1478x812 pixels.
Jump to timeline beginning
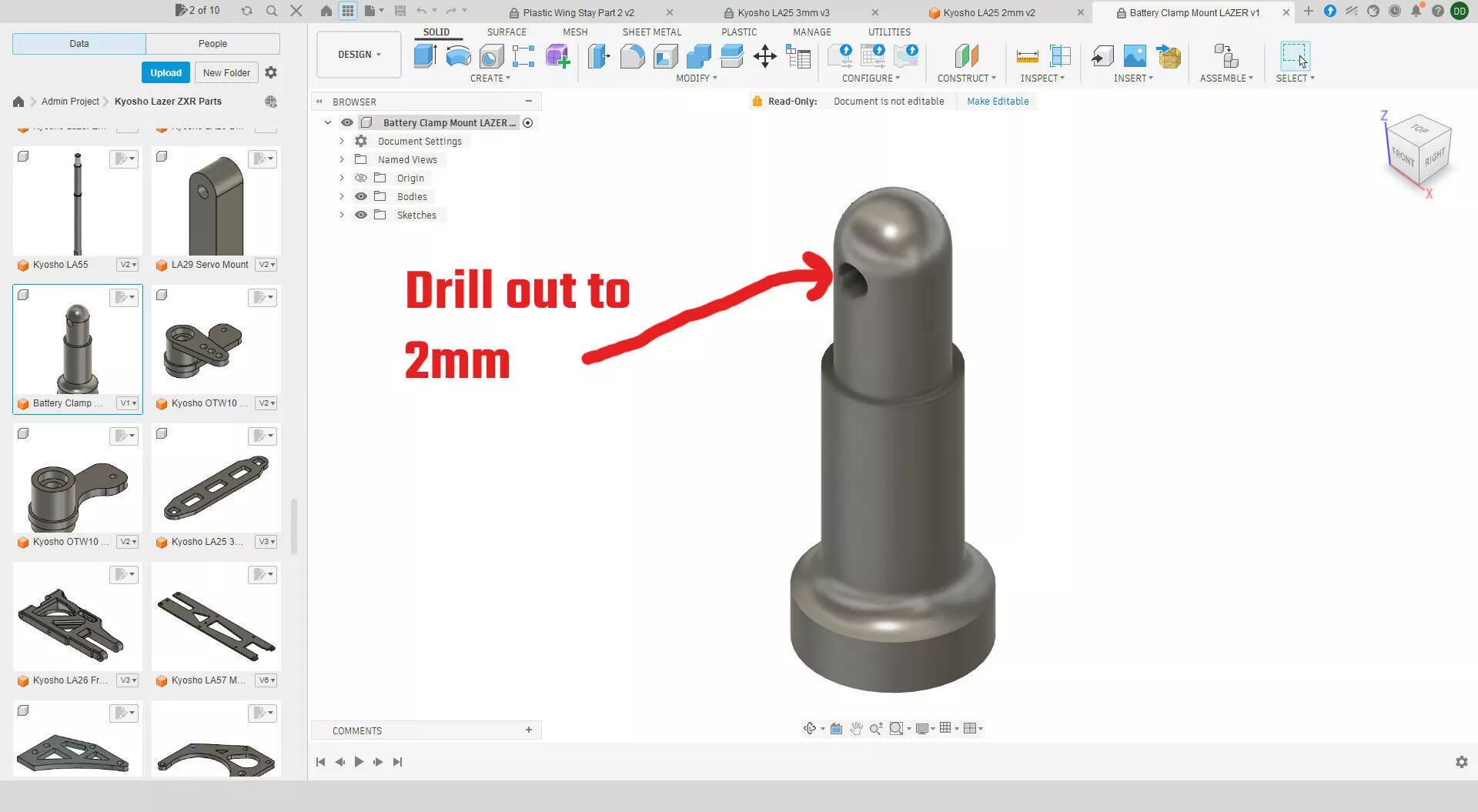320,761
